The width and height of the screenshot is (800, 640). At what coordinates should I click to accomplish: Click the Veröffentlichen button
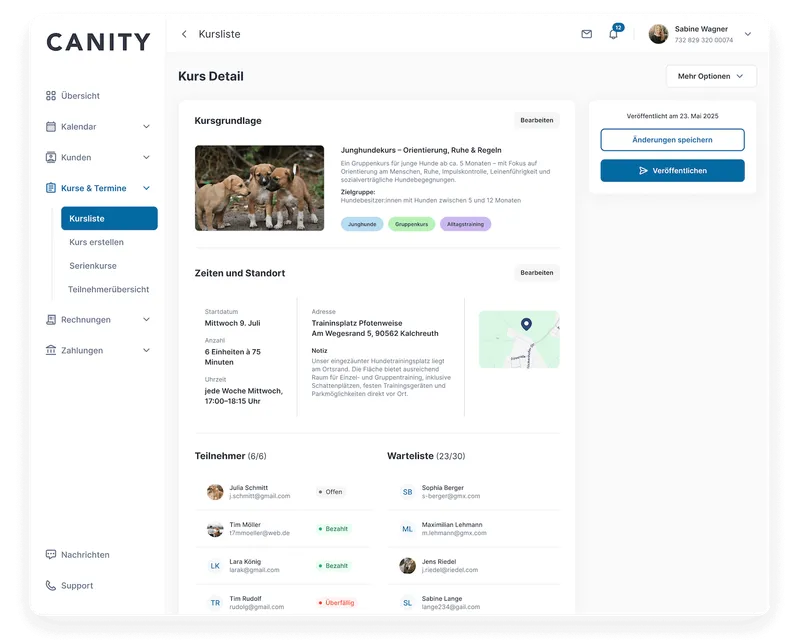point(670,170)
